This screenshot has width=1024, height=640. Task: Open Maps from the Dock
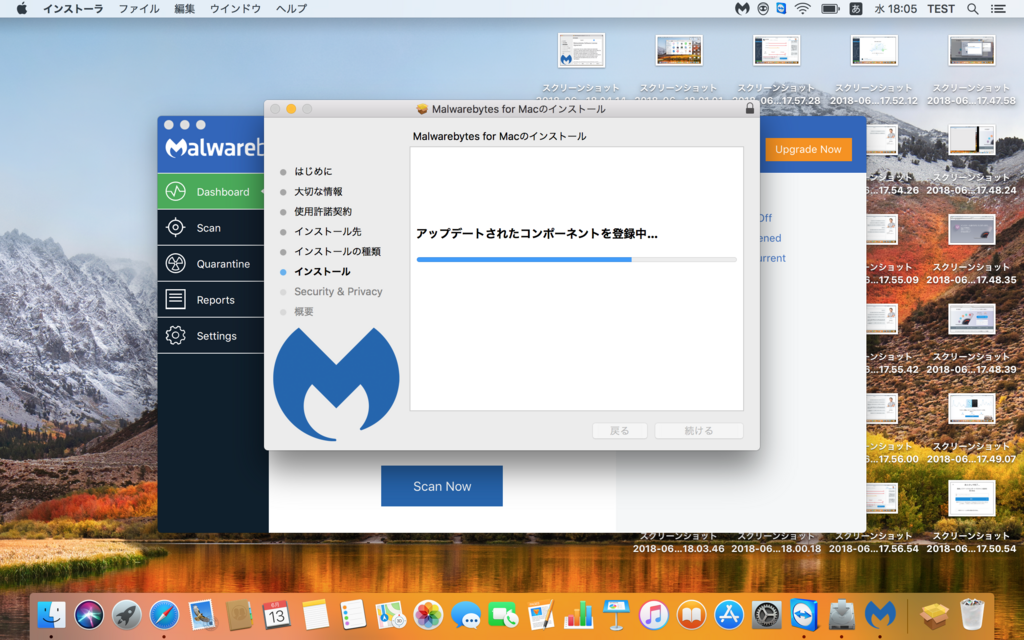[390, 615]
